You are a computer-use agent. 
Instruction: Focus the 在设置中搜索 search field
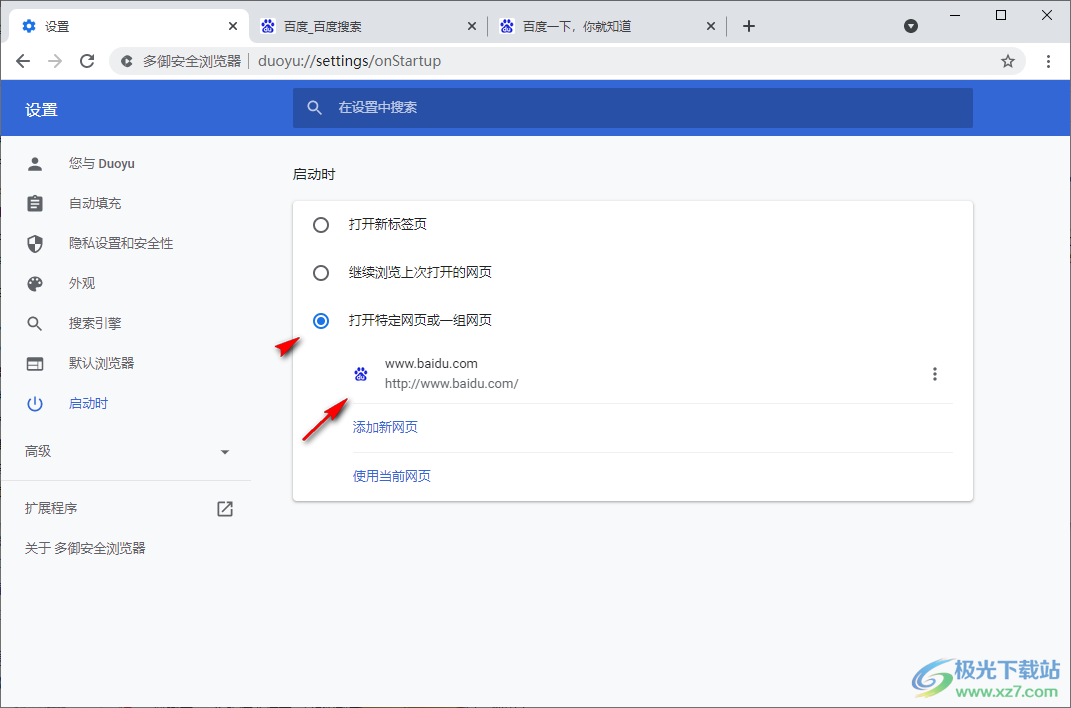click(x=632, y=108)
